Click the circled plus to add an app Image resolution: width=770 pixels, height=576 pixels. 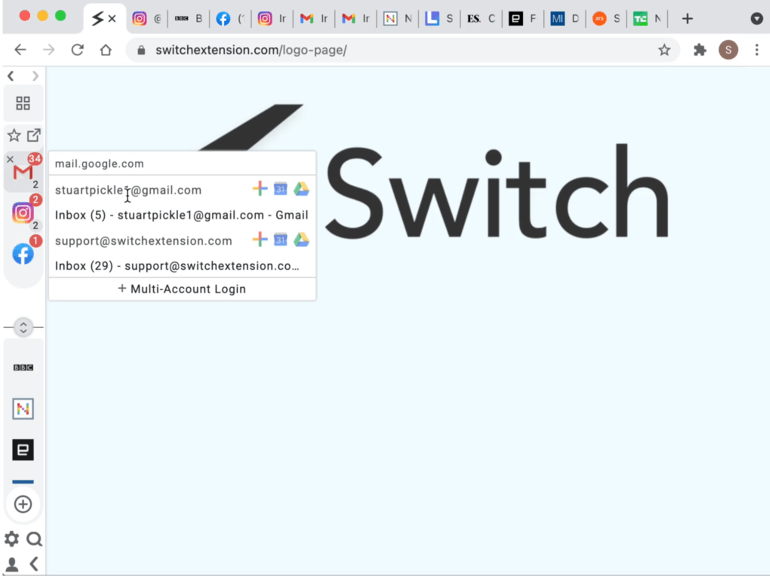(23, 504)
